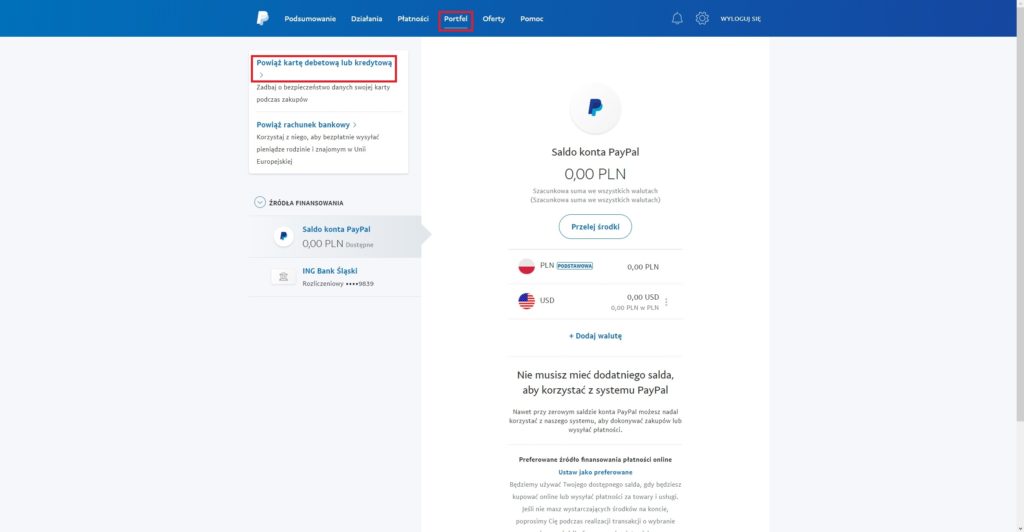Click the PayPal logo in header
Viewport: 1024px width, 532px height.
tap(262, 18)
